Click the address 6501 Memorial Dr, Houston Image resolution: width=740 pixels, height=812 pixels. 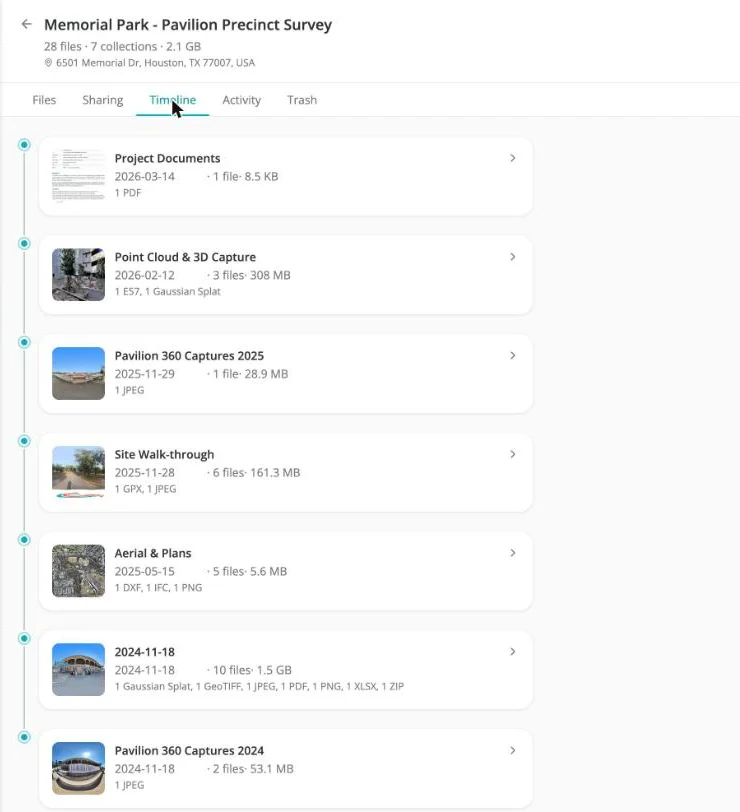coord(155,63)
